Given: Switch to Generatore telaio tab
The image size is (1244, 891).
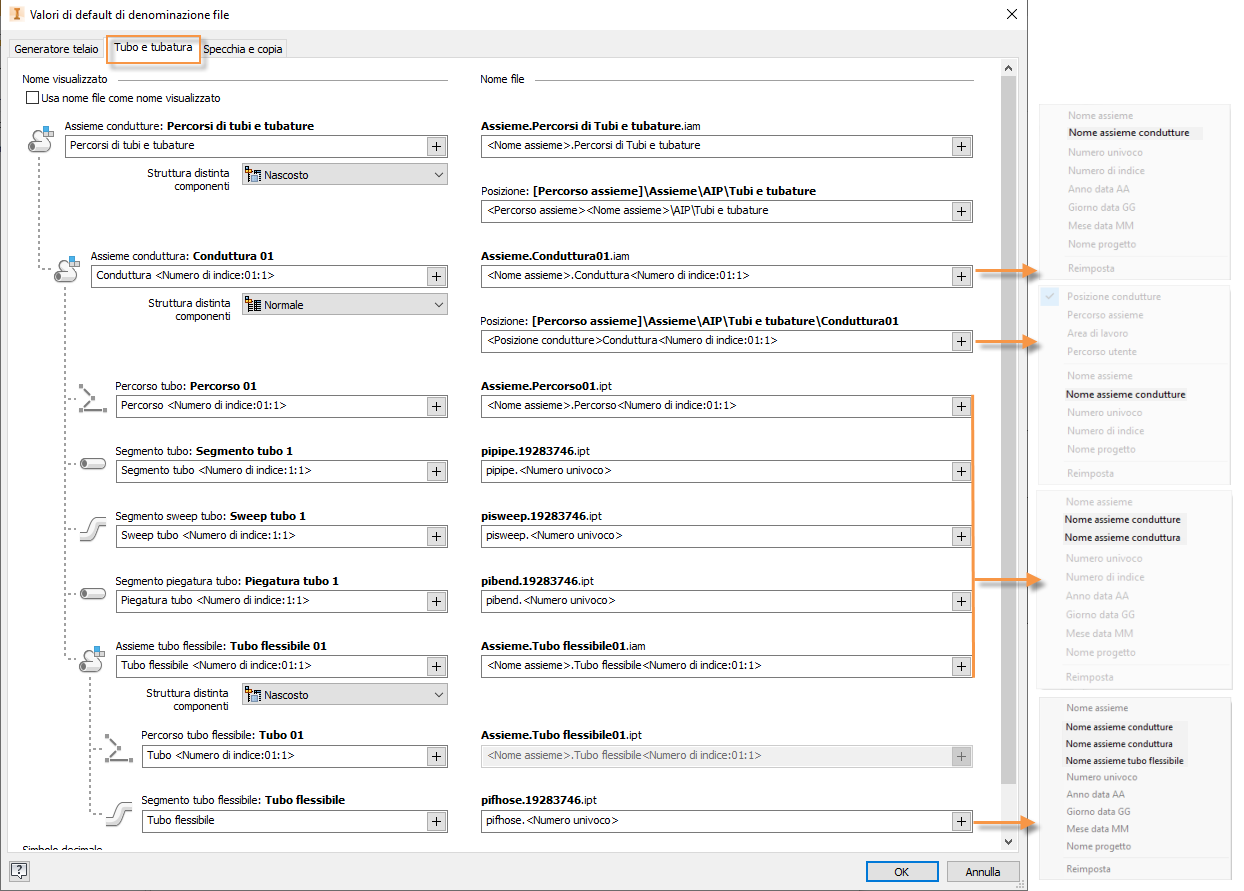Looking at the screenshot, I should tap(56, 49).
